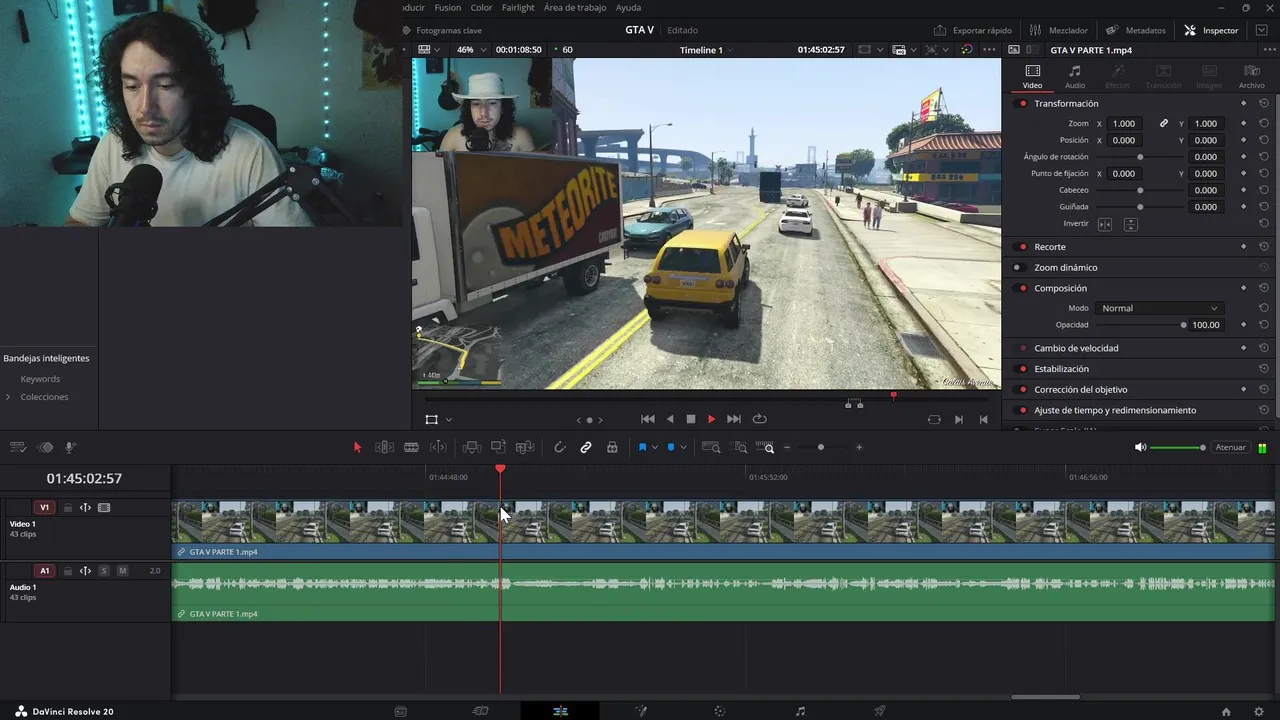Toggle timeline Snapping magnet icon
Image resolution: width=1280 pixels, height=720 pixels.
(559, 447)
